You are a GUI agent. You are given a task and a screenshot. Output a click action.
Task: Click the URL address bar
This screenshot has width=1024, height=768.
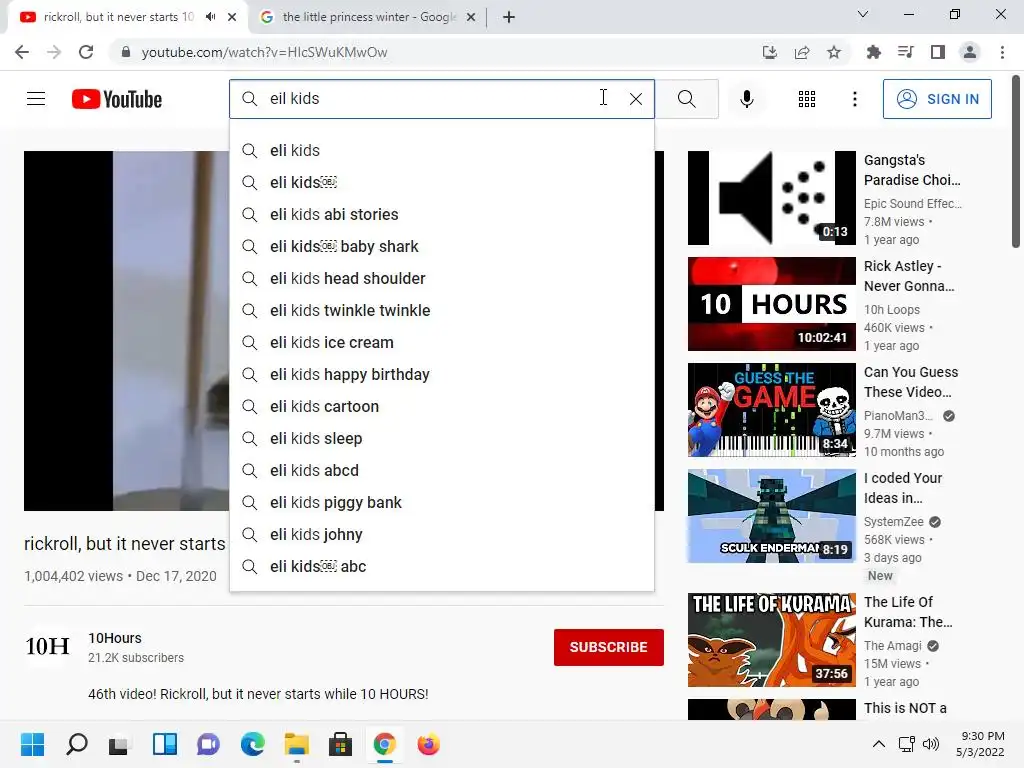431,52
